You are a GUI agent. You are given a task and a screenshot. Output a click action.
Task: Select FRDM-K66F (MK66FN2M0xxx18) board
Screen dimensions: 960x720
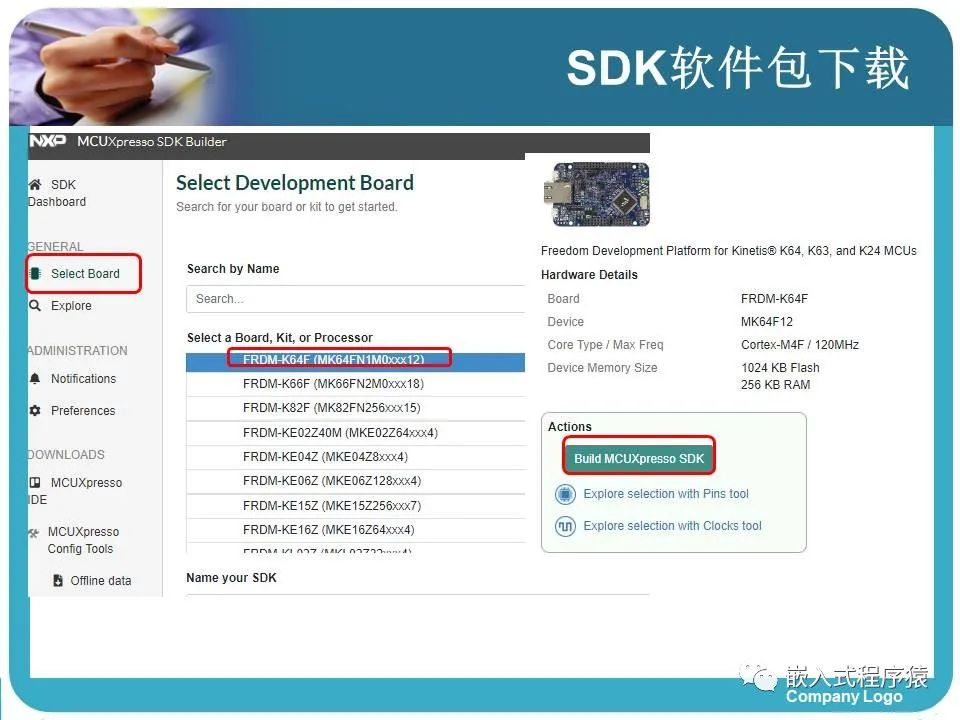tap(356, 384)
